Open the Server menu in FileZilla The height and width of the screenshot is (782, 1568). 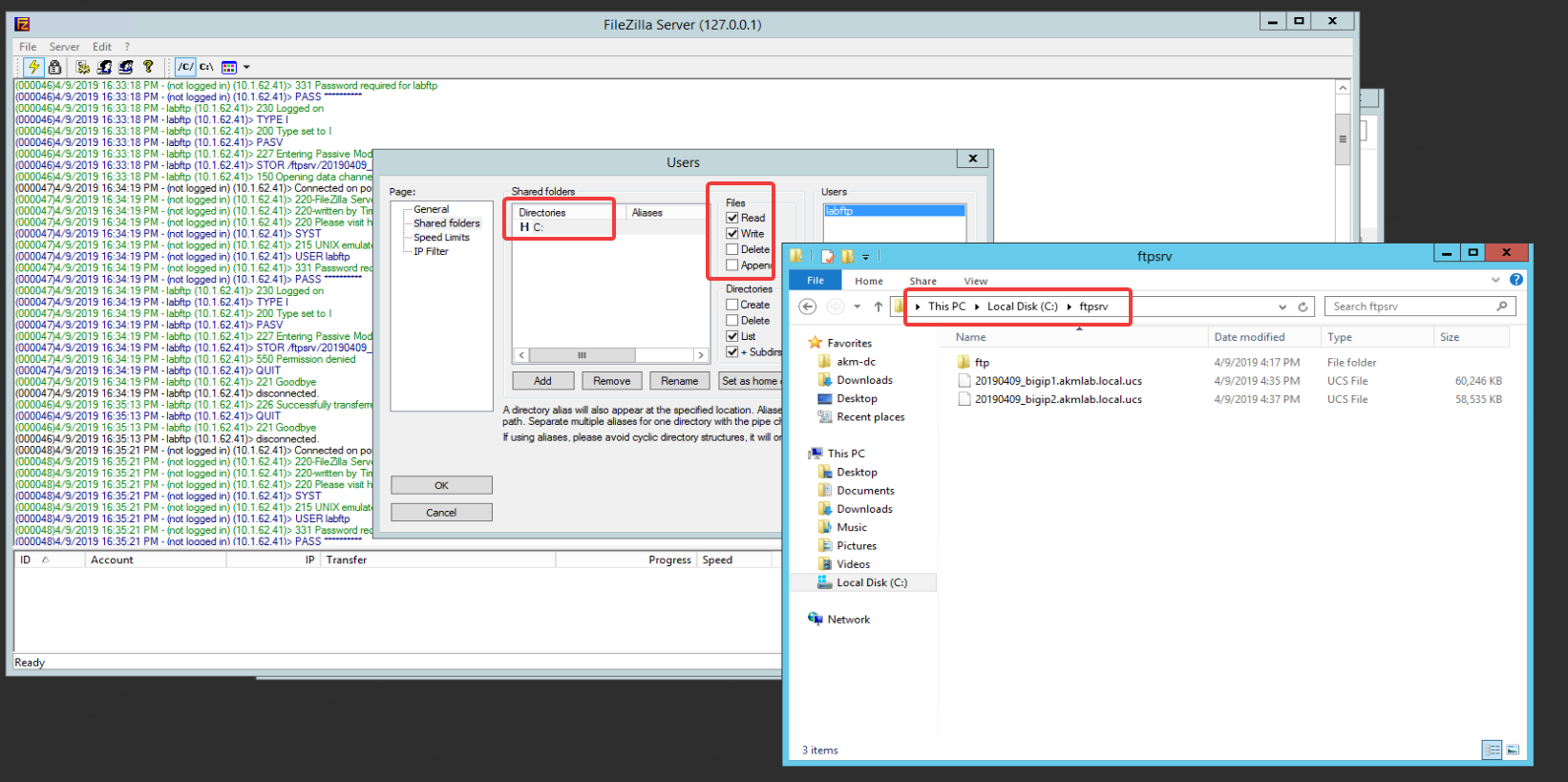(64, 47)
